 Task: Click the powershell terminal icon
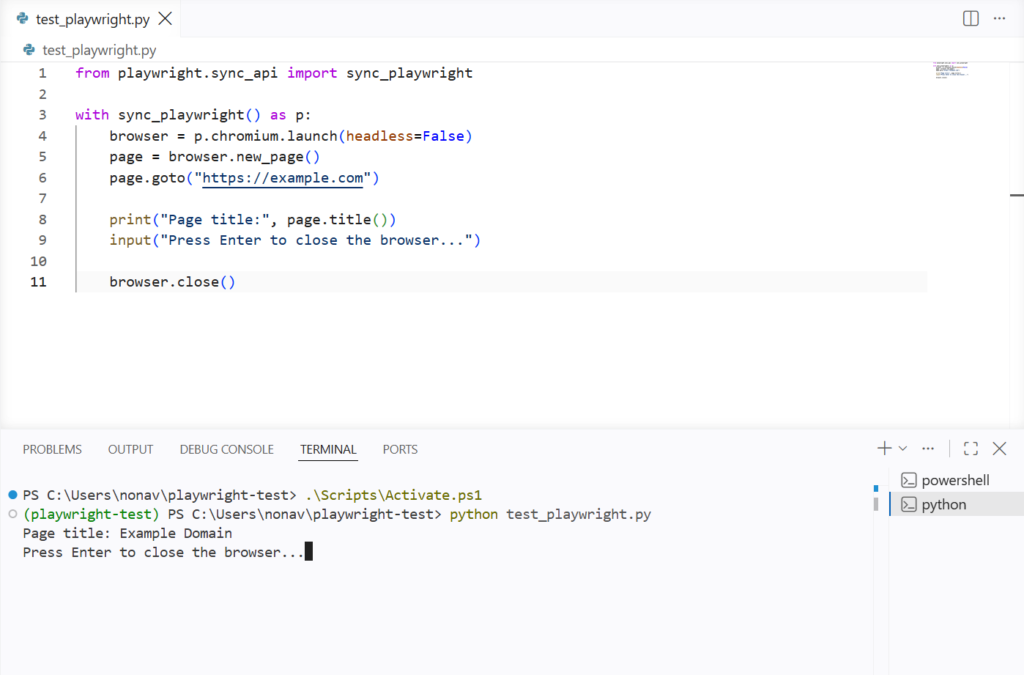coord(908,480)
